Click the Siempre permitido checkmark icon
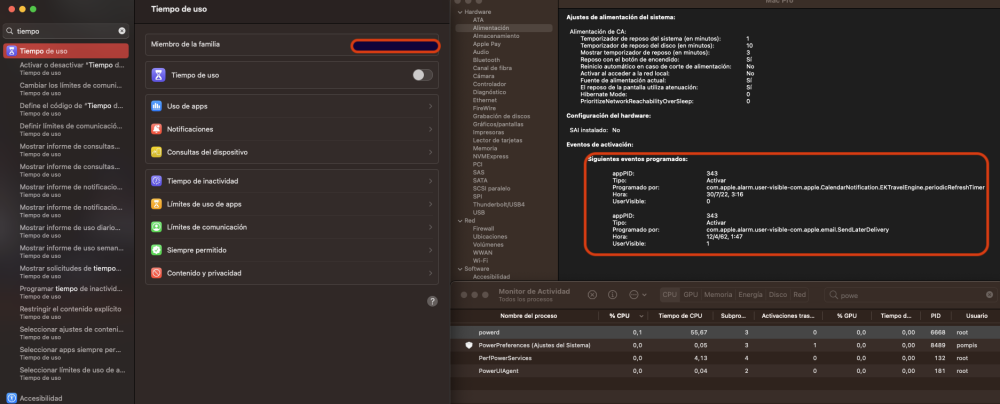The height and width of the screenshot is (404, 1000). [x=156, y=250]
